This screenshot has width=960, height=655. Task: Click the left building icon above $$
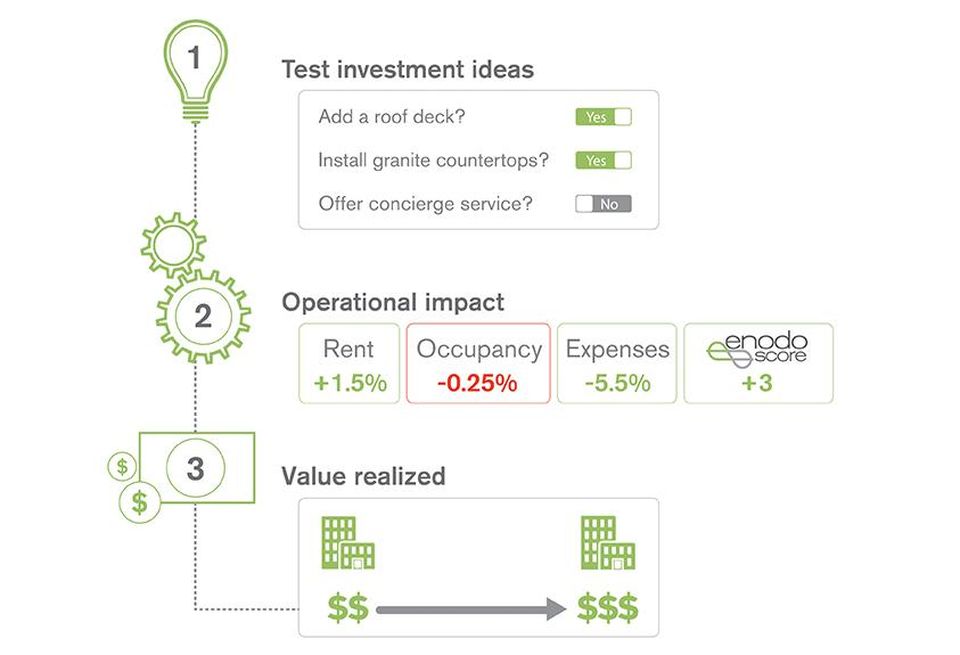[348, 543]
